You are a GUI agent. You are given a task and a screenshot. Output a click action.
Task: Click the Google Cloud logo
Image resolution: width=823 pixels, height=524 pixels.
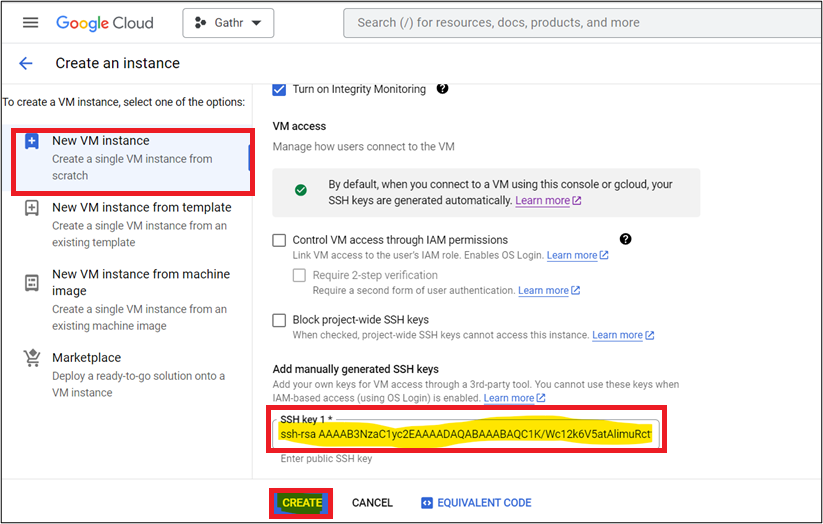pyautogui.click(x=105, y=22)
